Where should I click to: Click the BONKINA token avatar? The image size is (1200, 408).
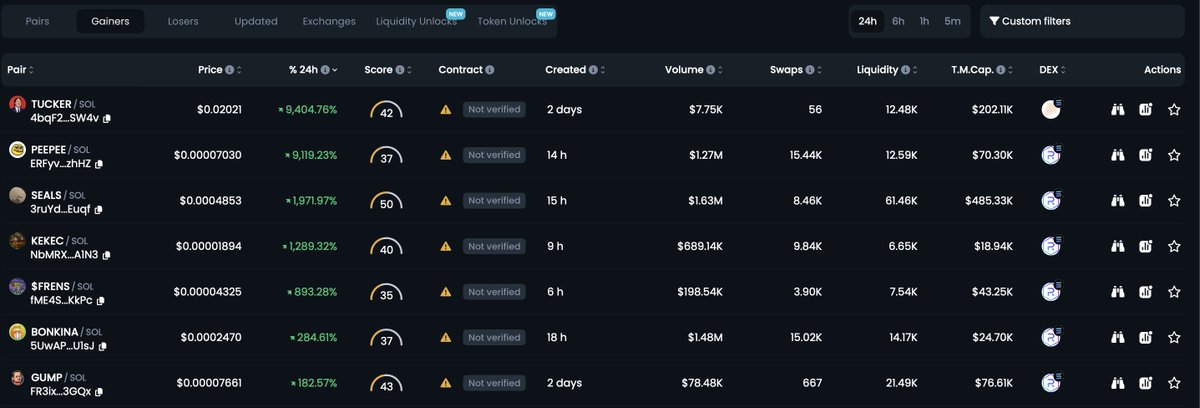(x=17, y=332)
